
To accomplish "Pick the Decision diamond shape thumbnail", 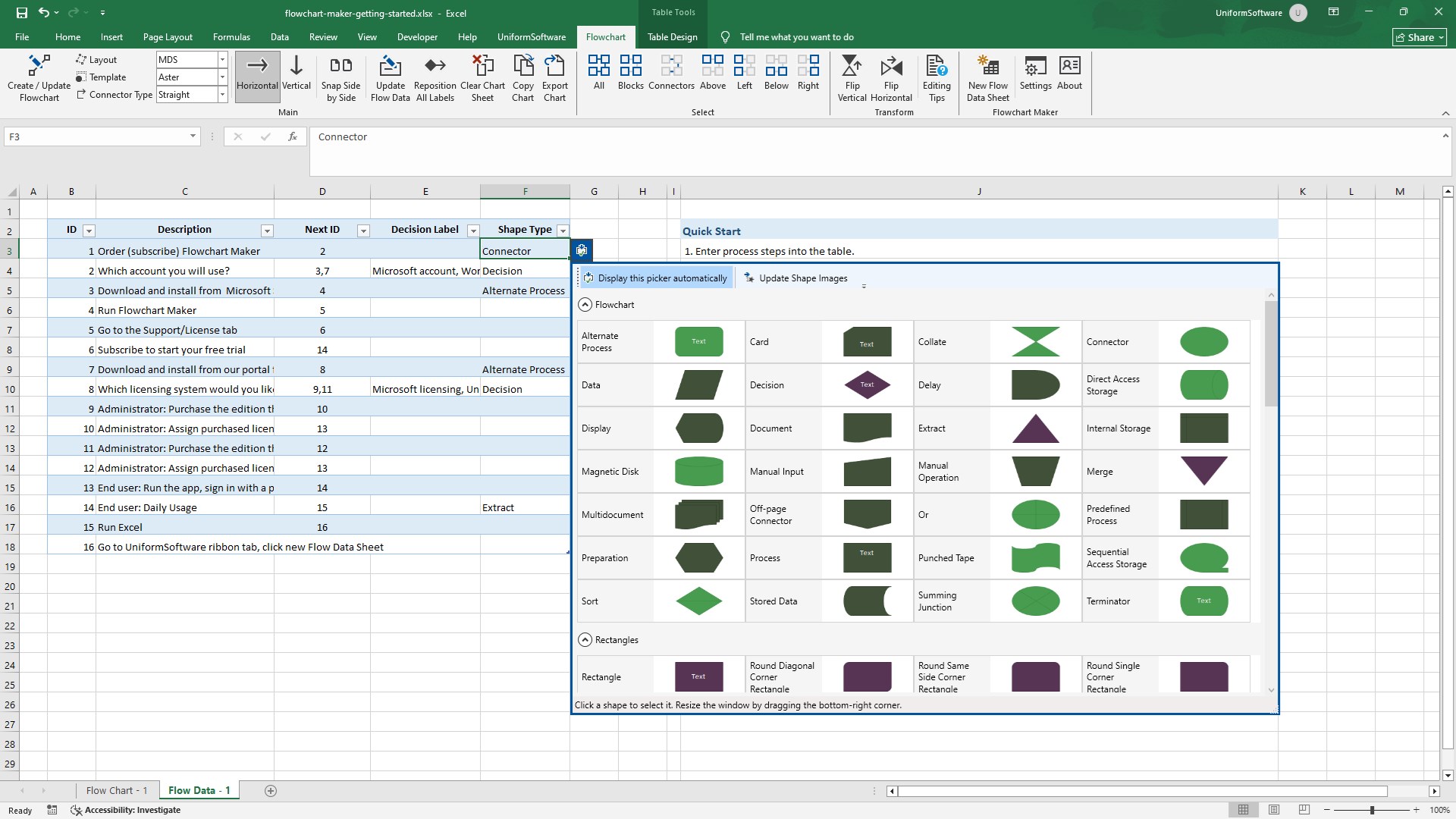I will click(x=867, y=385).
